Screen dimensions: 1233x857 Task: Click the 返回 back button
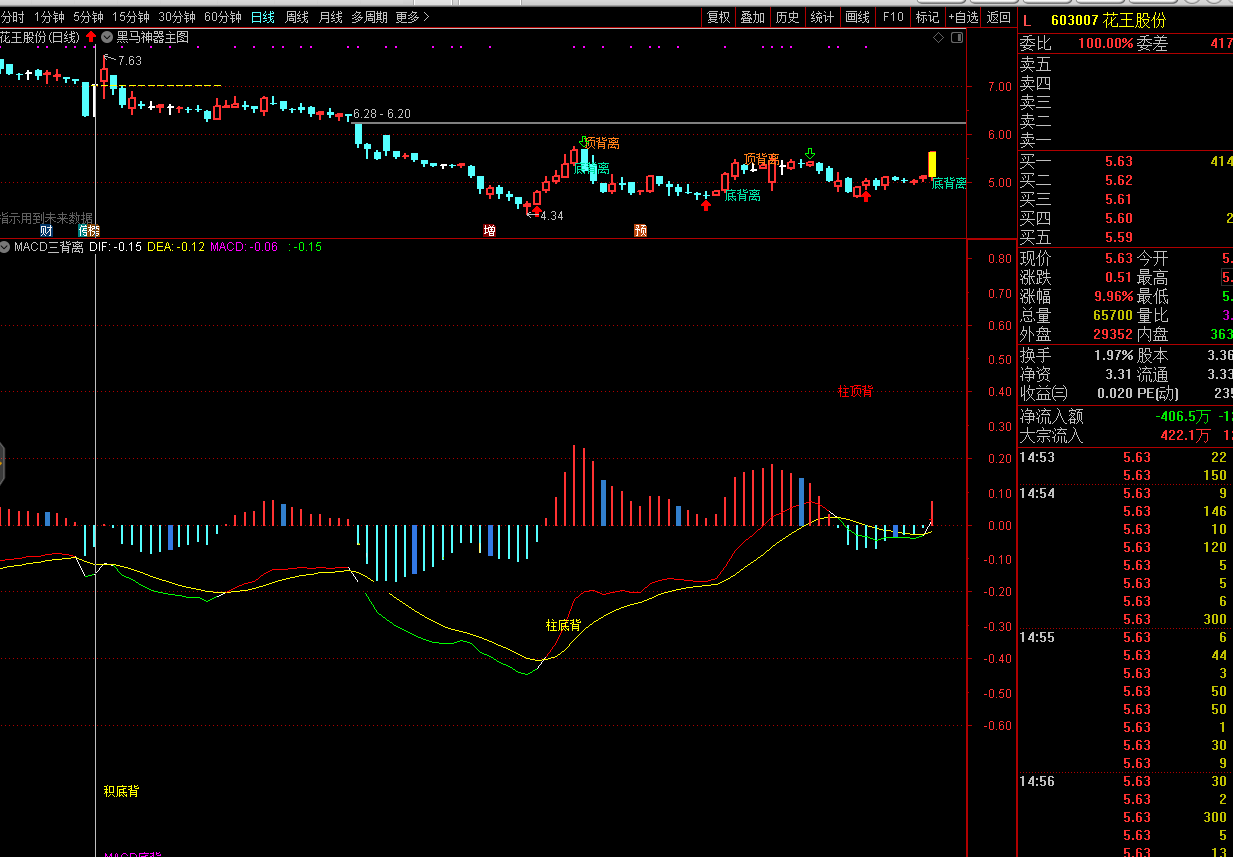coord(999,17)
